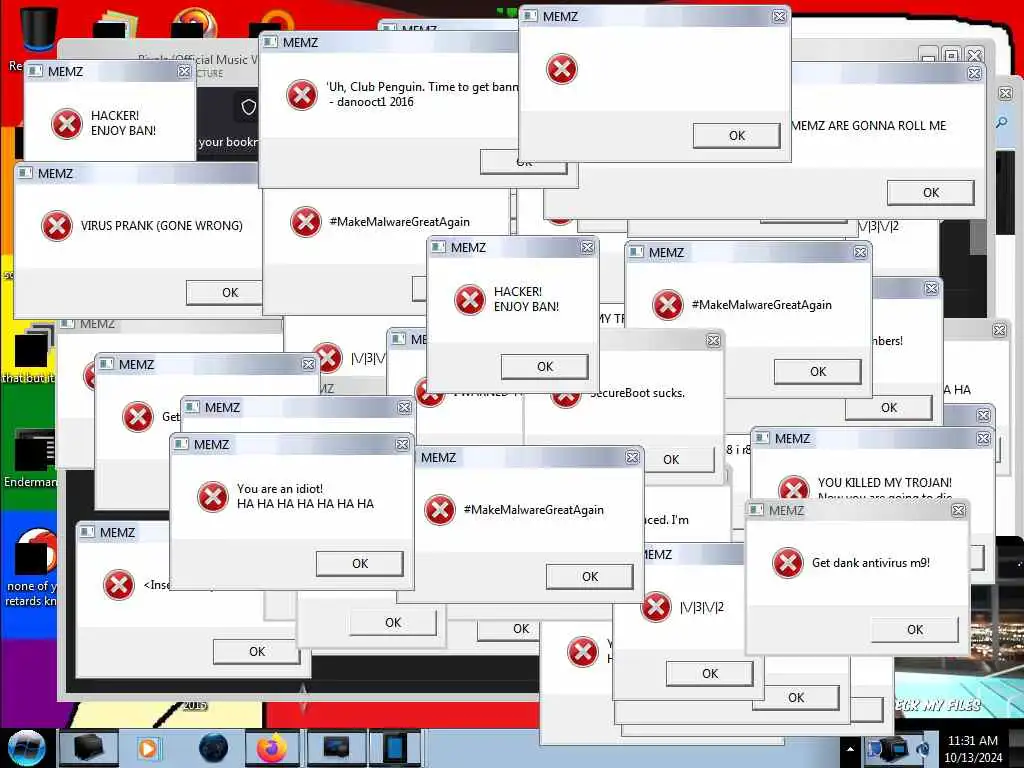The image size is (1024, 768).
Task: Click error icon in Club Penguin dialog
Action: tap(302, 95)
